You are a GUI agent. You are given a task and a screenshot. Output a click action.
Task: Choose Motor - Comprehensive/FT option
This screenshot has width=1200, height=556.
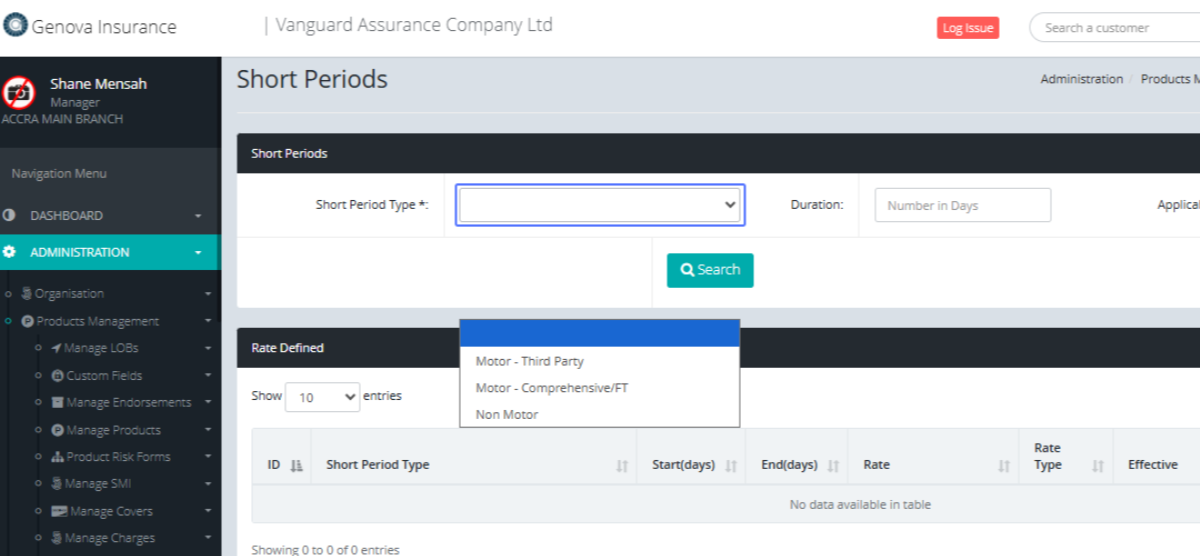click(x=551, y=388)
